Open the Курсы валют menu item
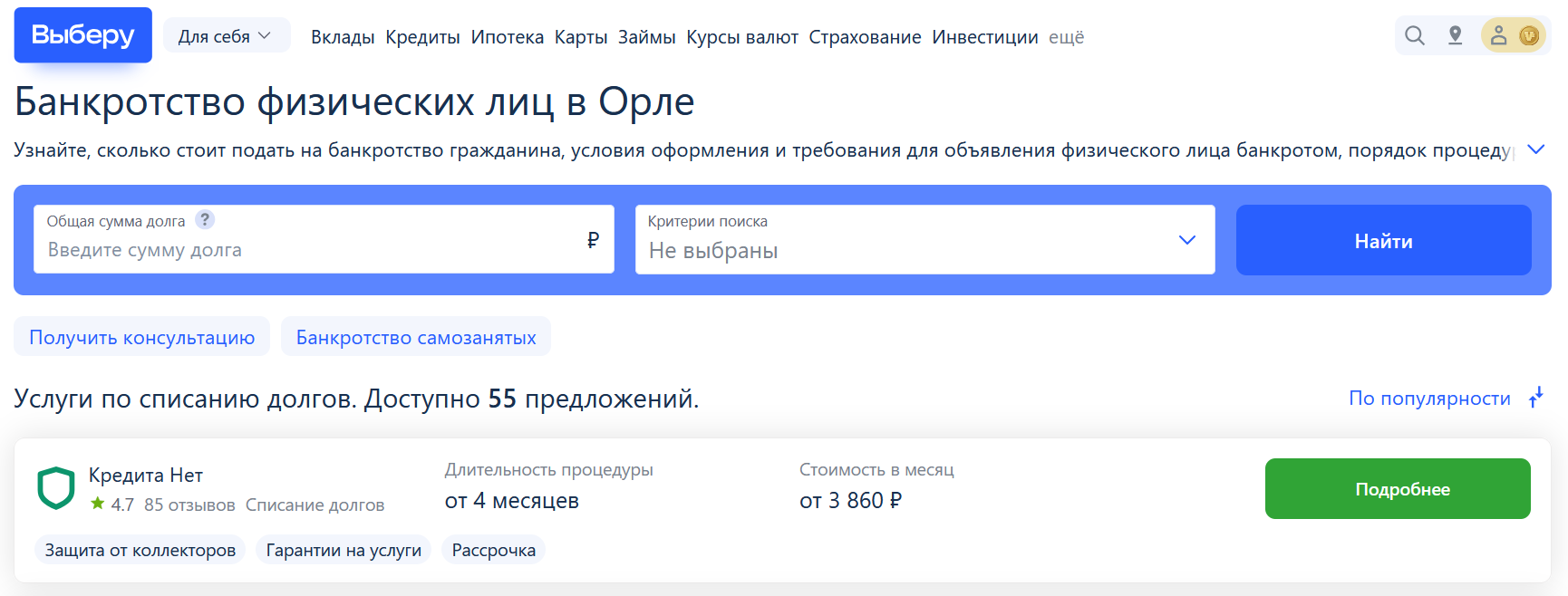The width and height of the screenshot is (1568, 596). [741, 37]
